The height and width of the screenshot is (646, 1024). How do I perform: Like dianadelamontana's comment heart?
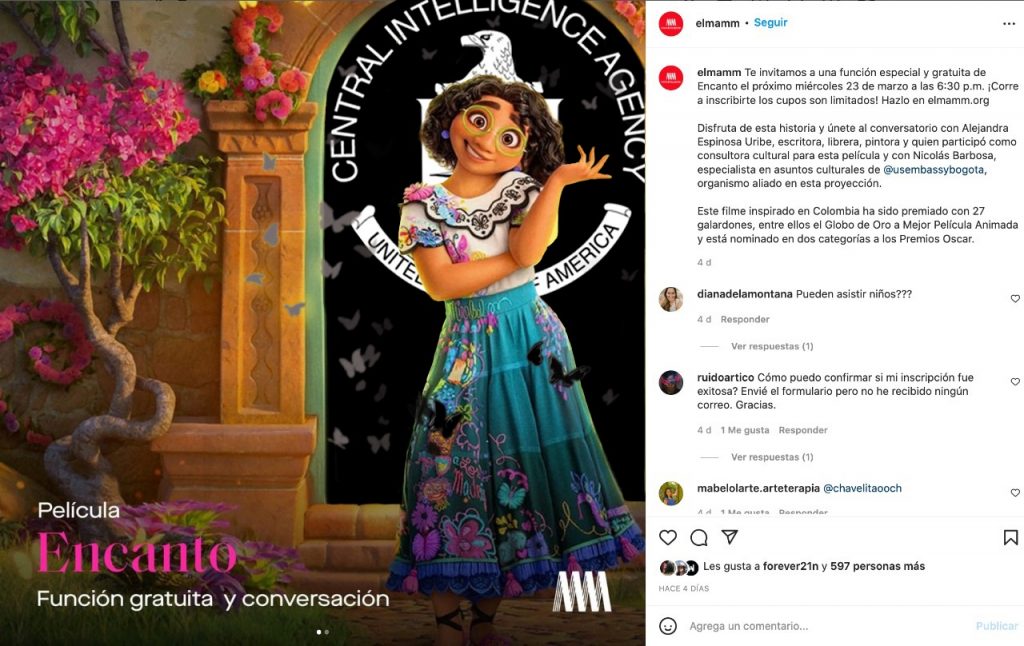pyautogui.click(x=1015, y=299)
